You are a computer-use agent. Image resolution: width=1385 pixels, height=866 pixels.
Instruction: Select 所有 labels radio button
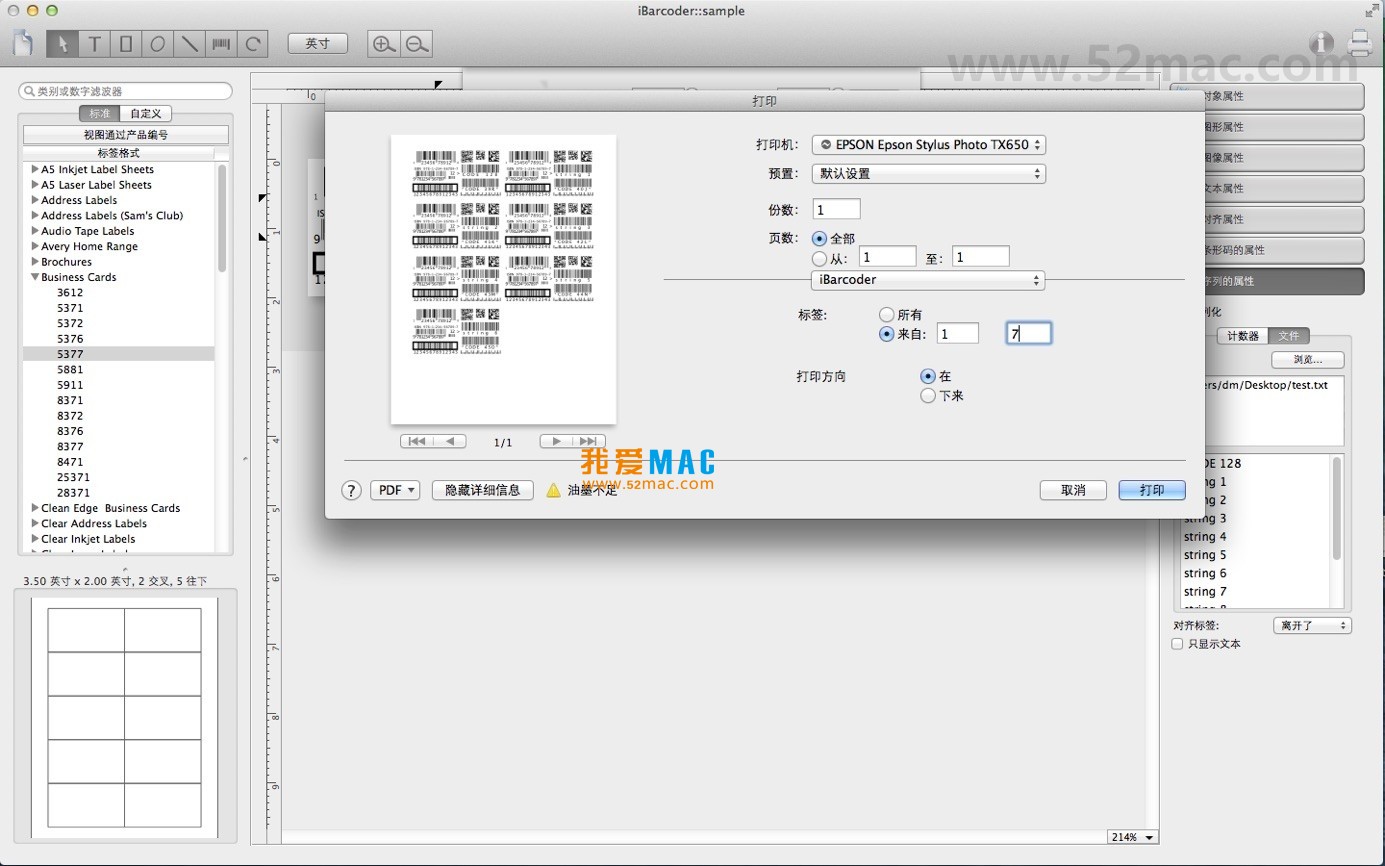pyautogui.click(x=886, y=315)
